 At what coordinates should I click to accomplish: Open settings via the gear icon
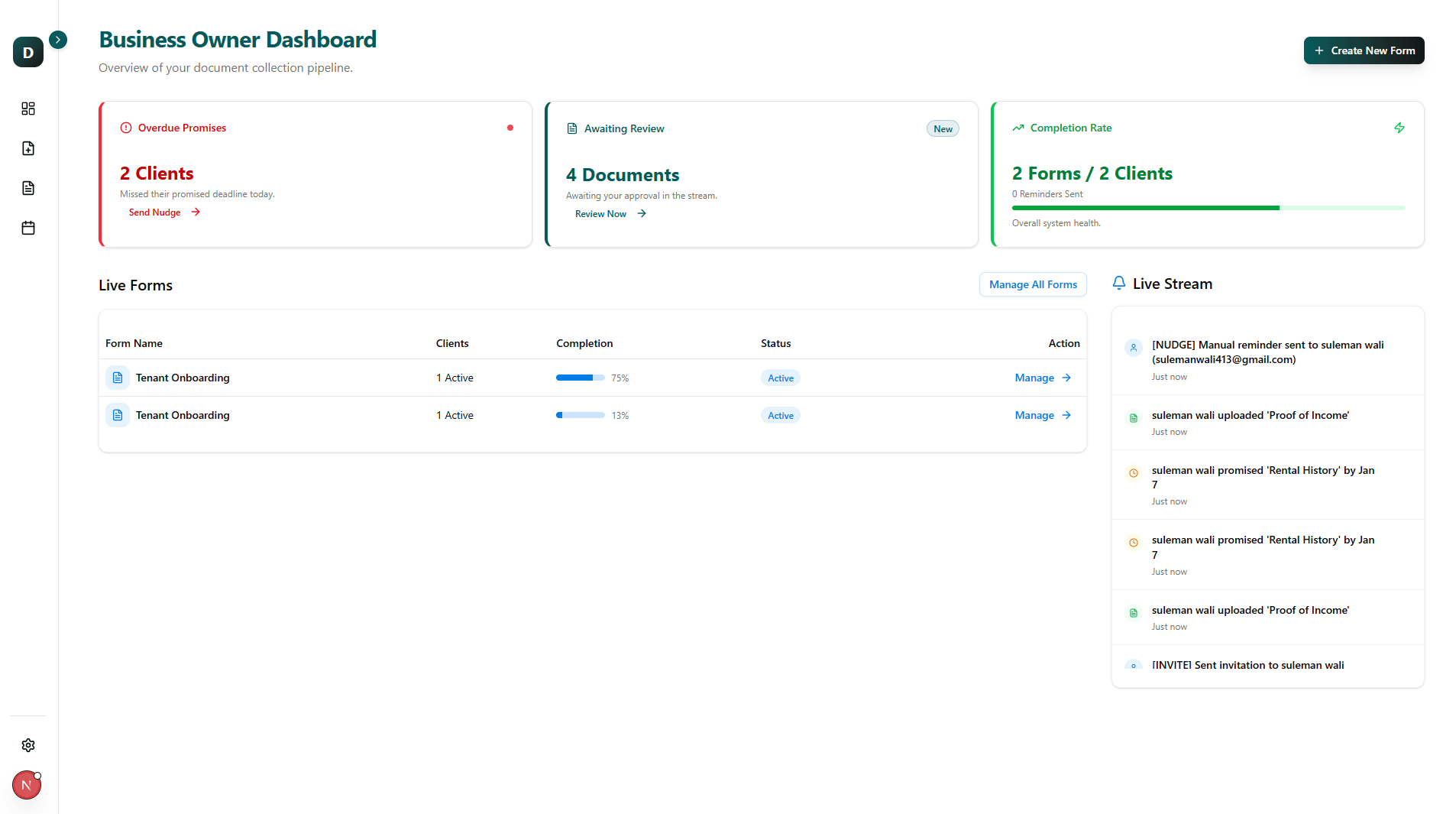pyautogui.click(x=28, y=745)
